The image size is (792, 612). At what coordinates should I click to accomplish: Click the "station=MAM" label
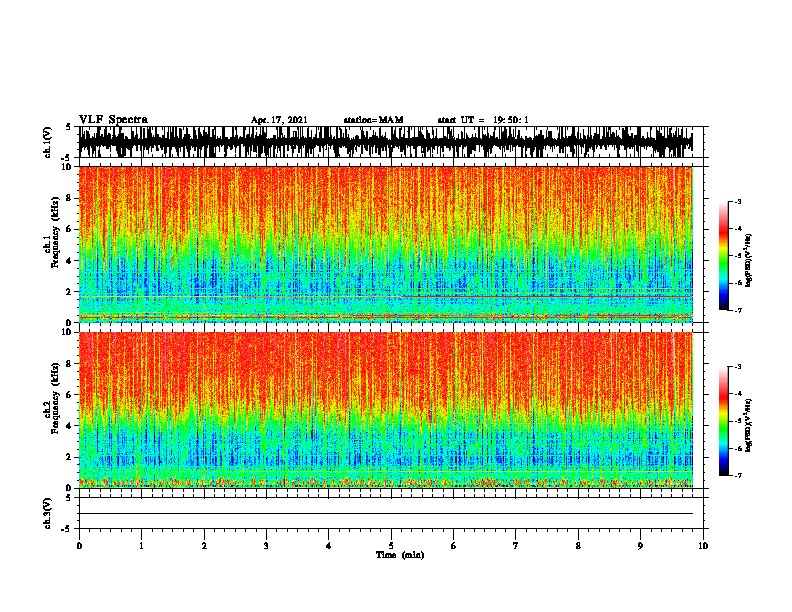(x=373, y=120)
